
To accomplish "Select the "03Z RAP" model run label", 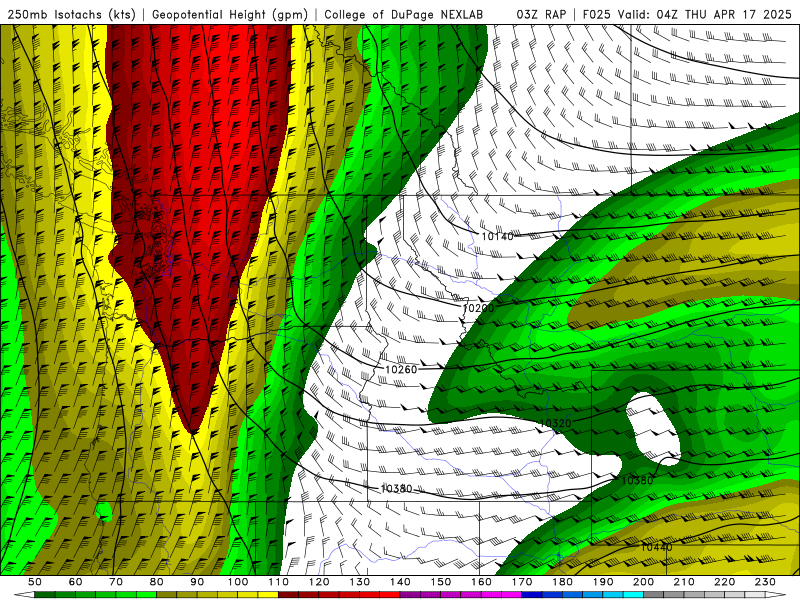I will (541, 14).
